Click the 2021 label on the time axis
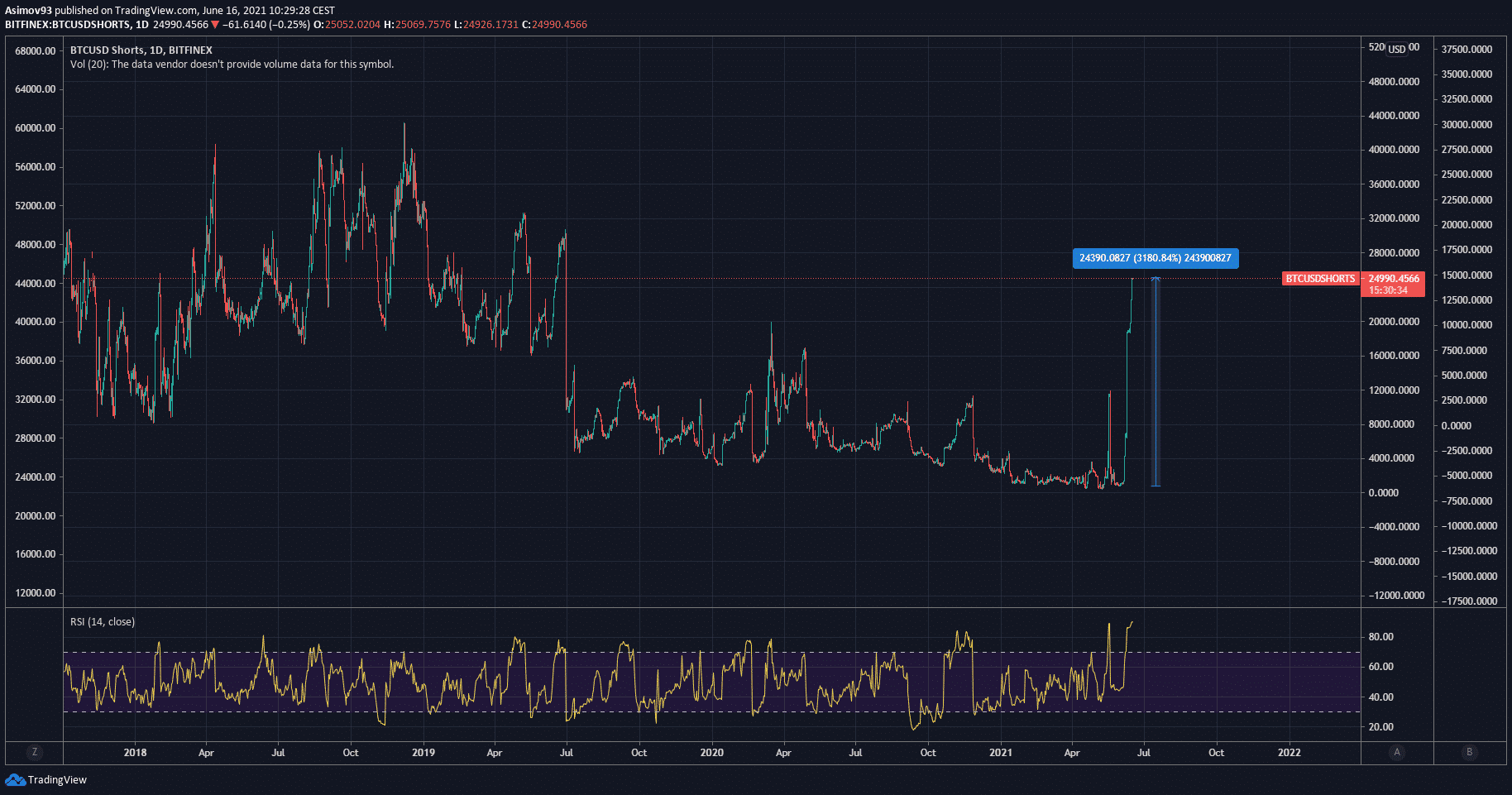1512x795 pixels. [1000, 753]
